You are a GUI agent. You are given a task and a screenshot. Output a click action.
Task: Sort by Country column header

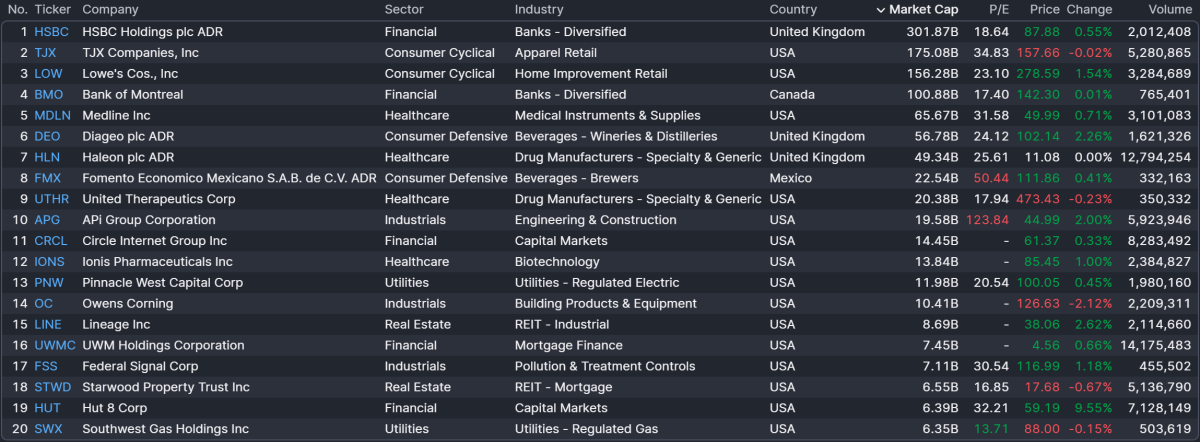pos(793,10)
